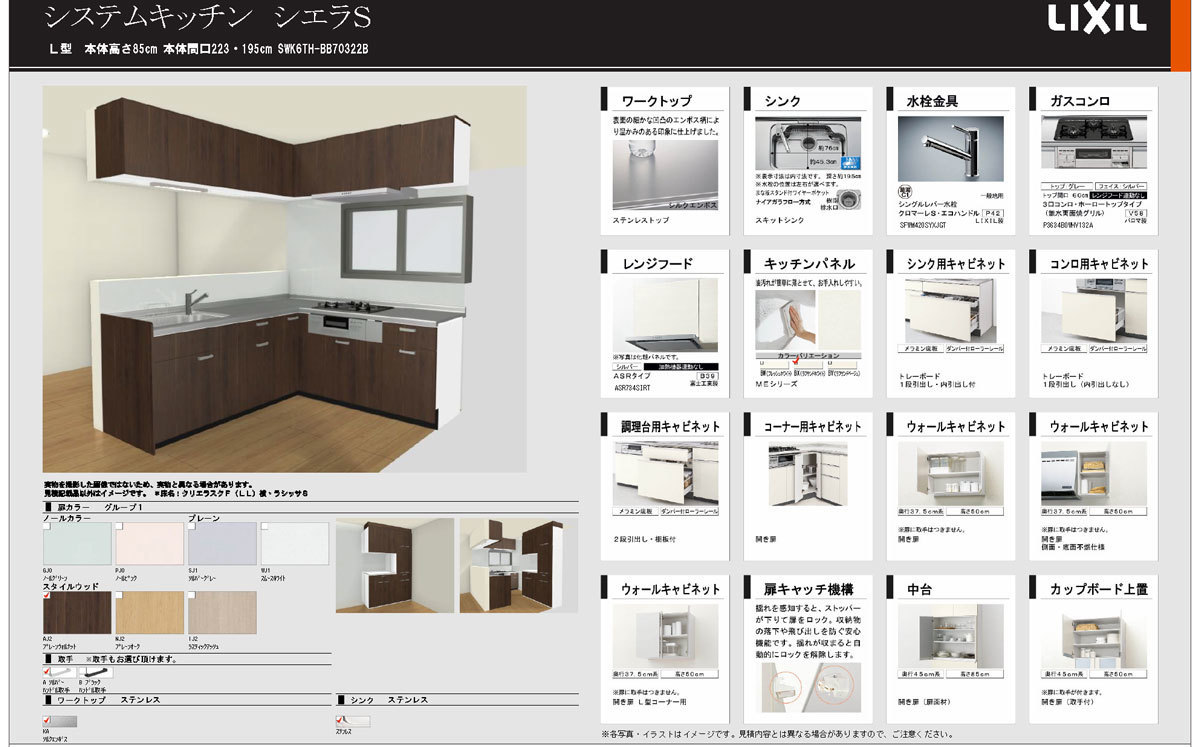Pick the 1J2 light ash wood swatch
Screen dimensions: 1200x747
pos(222,612)
